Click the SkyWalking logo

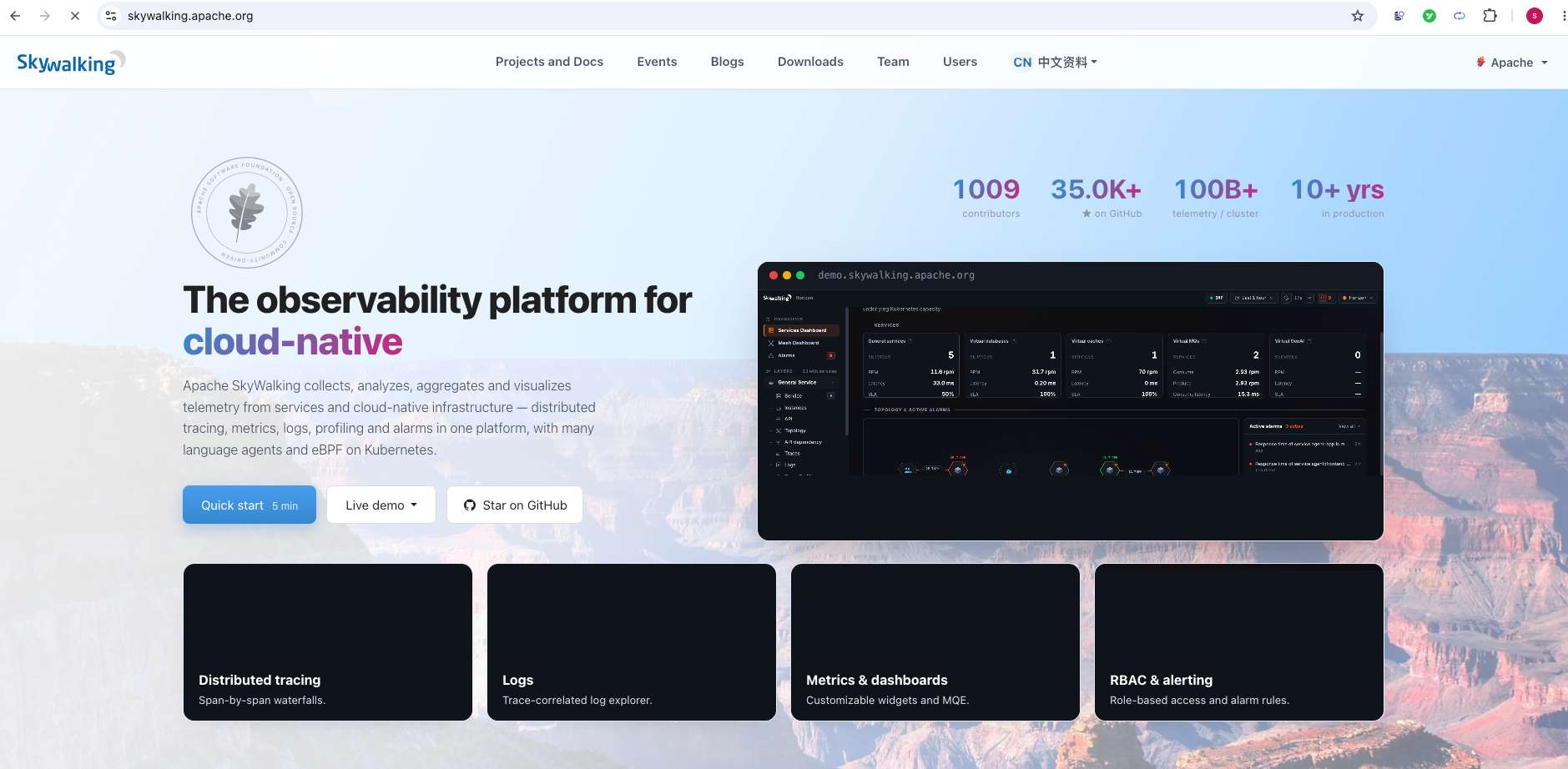[71, 63]
